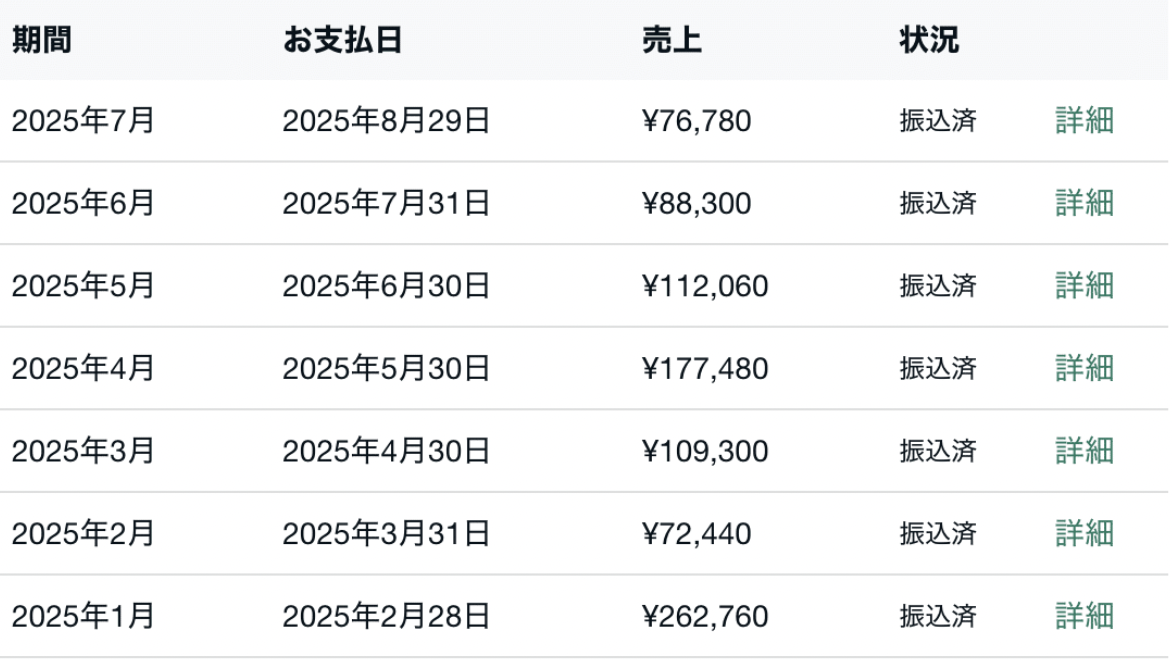The width and height of the screenshot is (1172, 660).
Task: Select payment date 2025年8月29日
Action: click(386, 121)
